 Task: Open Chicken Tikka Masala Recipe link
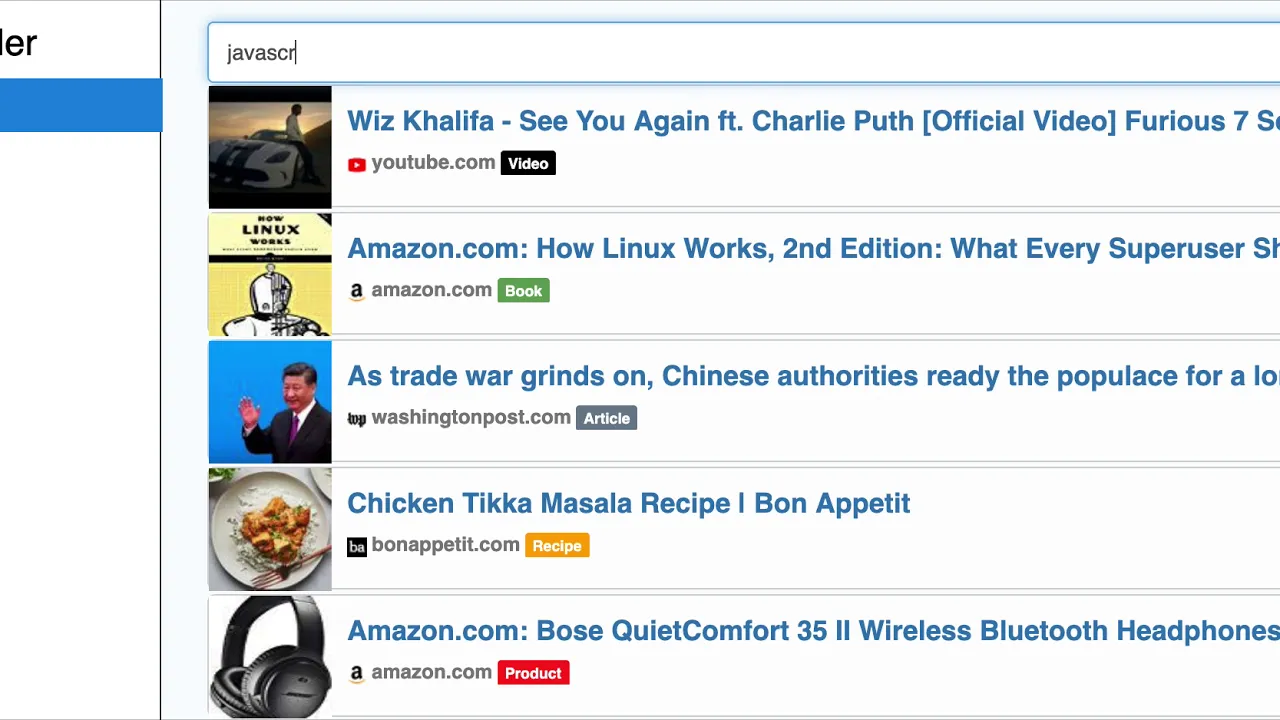[628, 503]
